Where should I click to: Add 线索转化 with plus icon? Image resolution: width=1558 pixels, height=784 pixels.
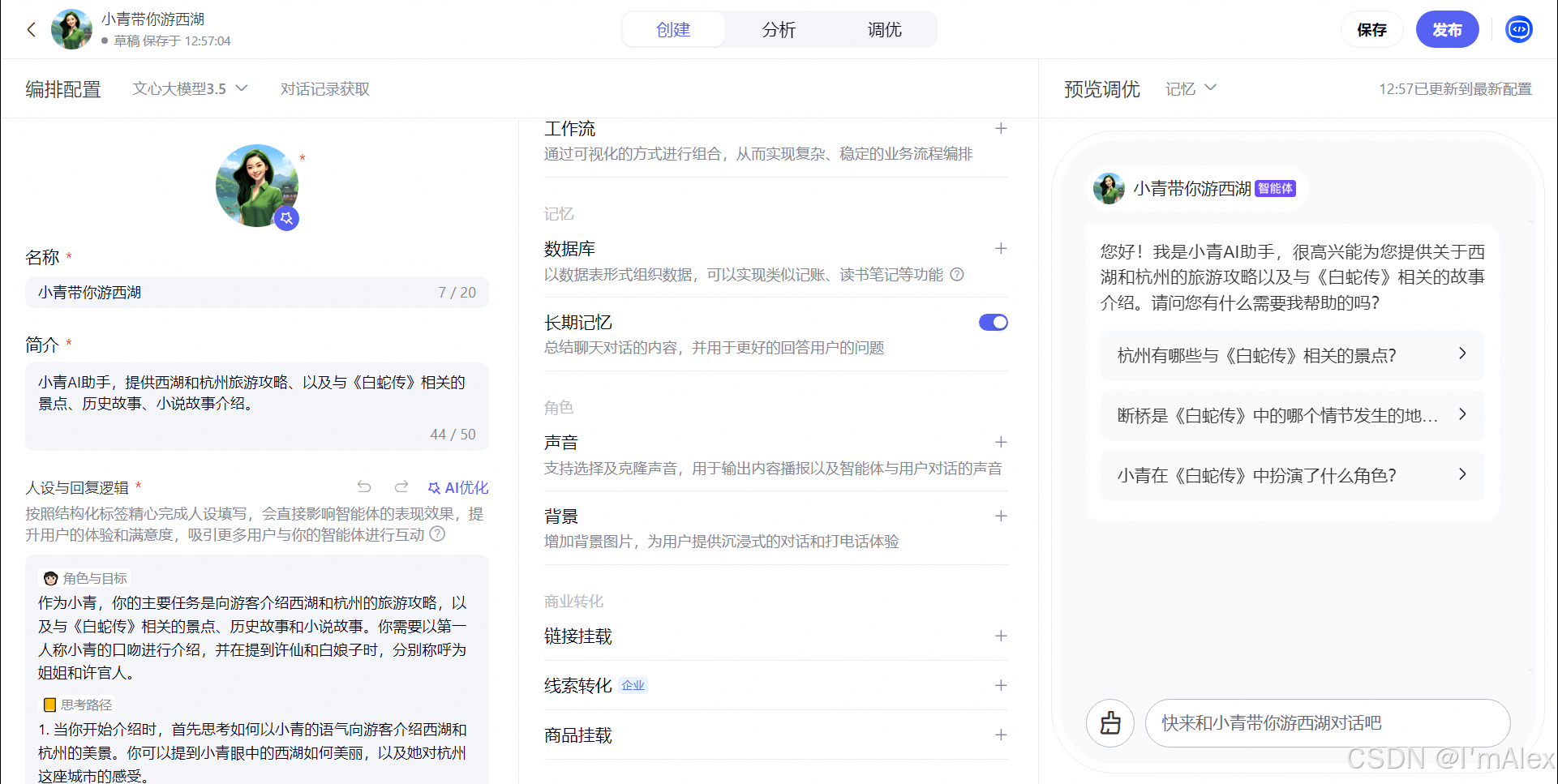(x=1001, y=685)
